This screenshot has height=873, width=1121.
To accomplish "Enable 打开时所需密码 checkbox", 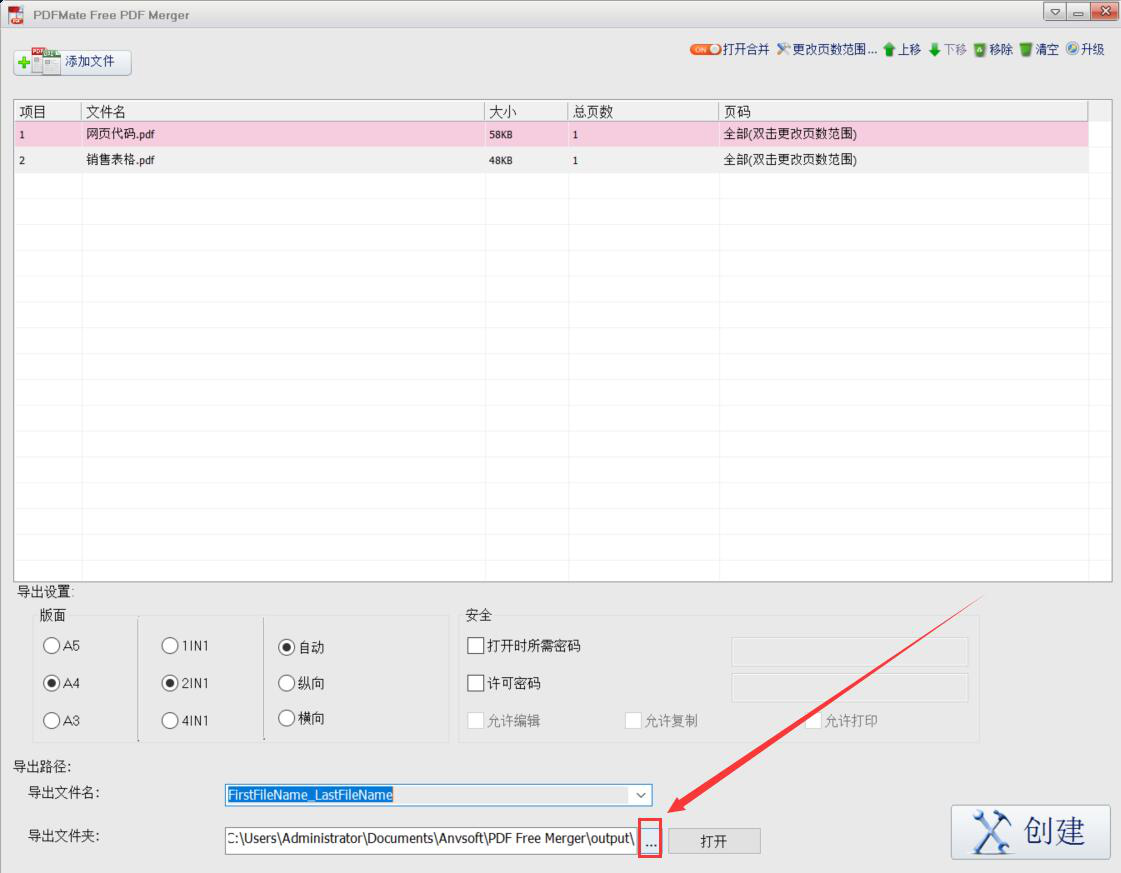I will 475,646.
